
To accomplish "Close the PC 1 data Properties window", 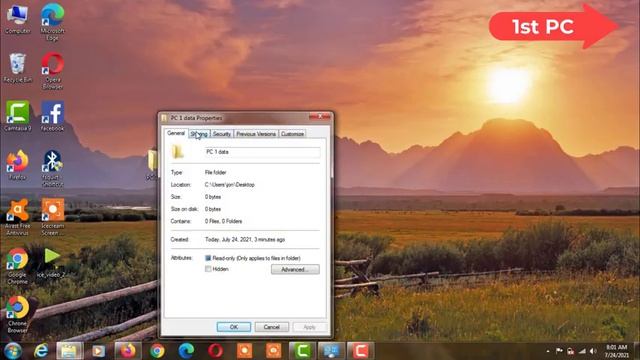I will [320, 117].
